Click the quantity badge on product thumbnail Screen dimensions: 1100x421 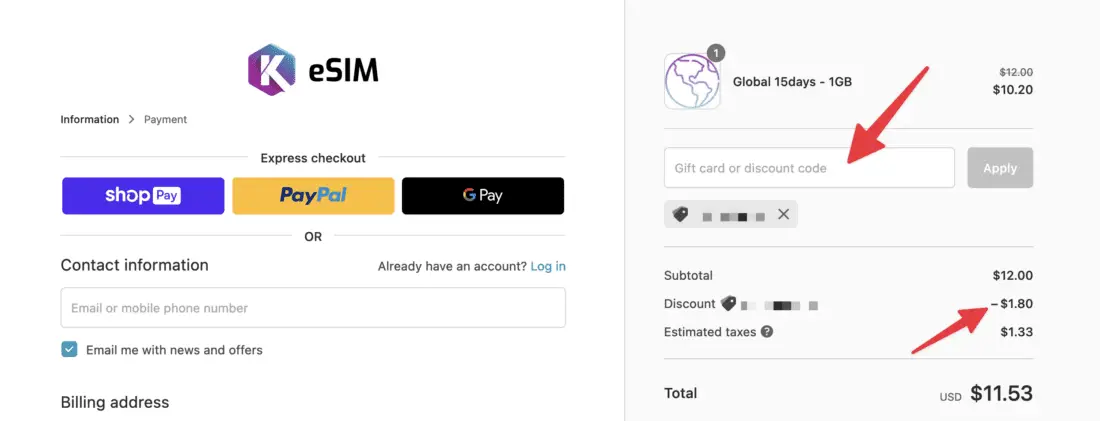click(716, 54)
